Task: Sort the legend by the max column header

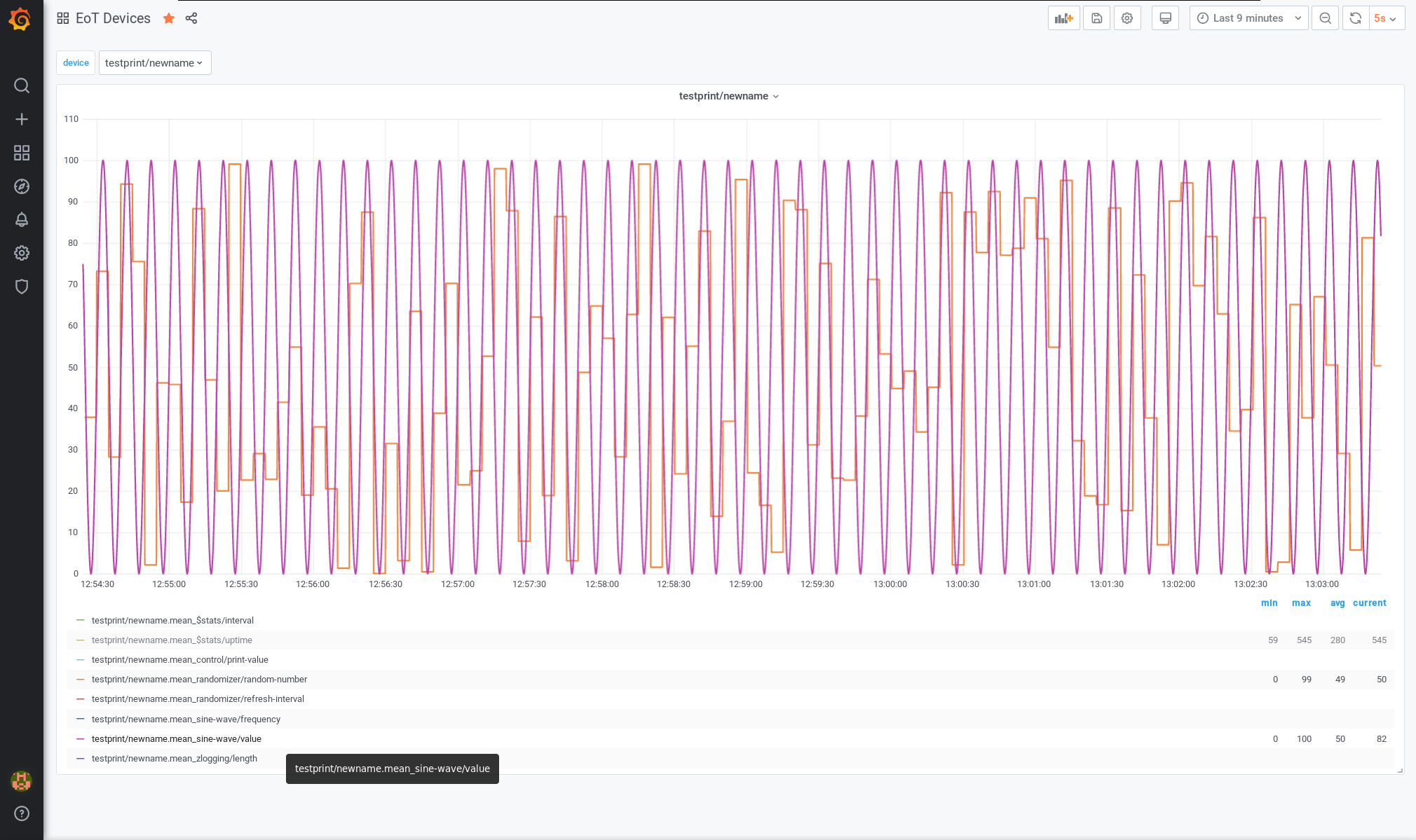Action: click(1300, 603)
